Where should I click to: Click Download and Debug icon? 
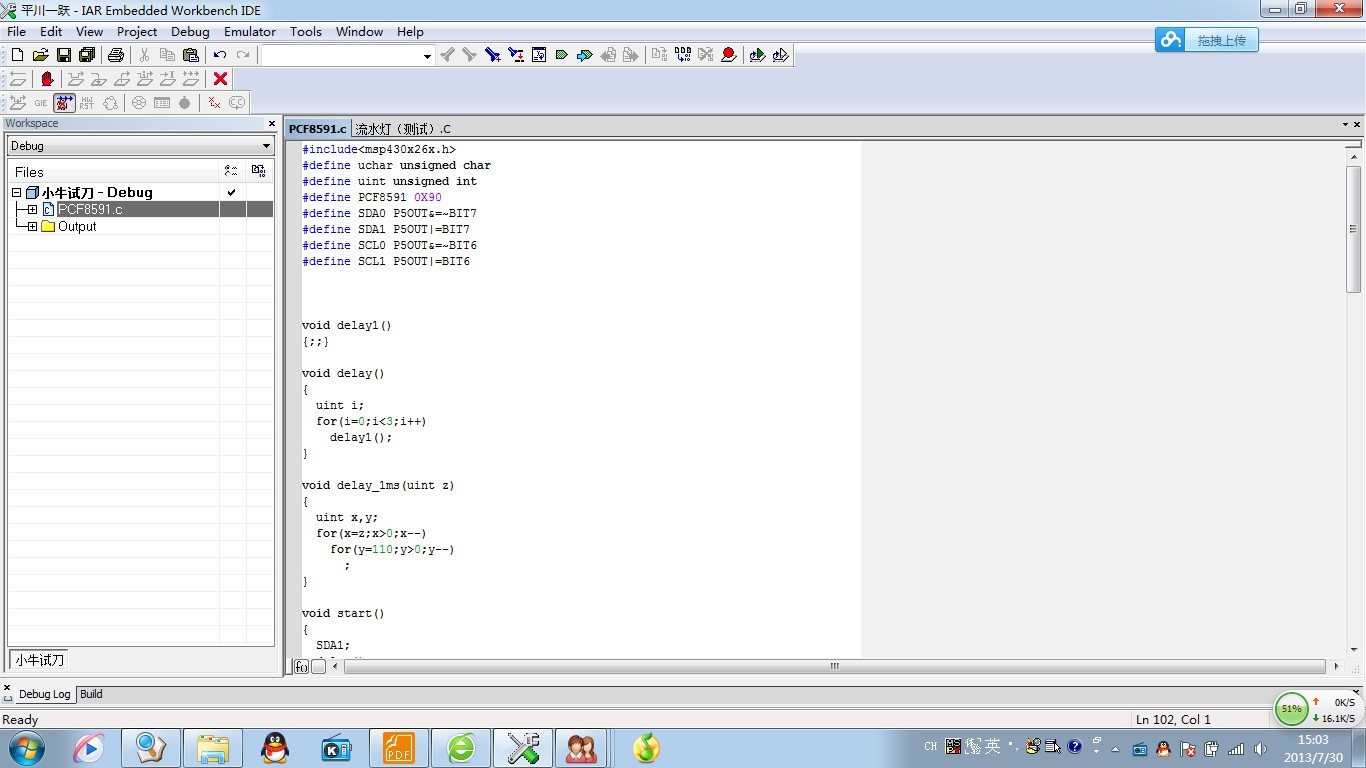757,55
